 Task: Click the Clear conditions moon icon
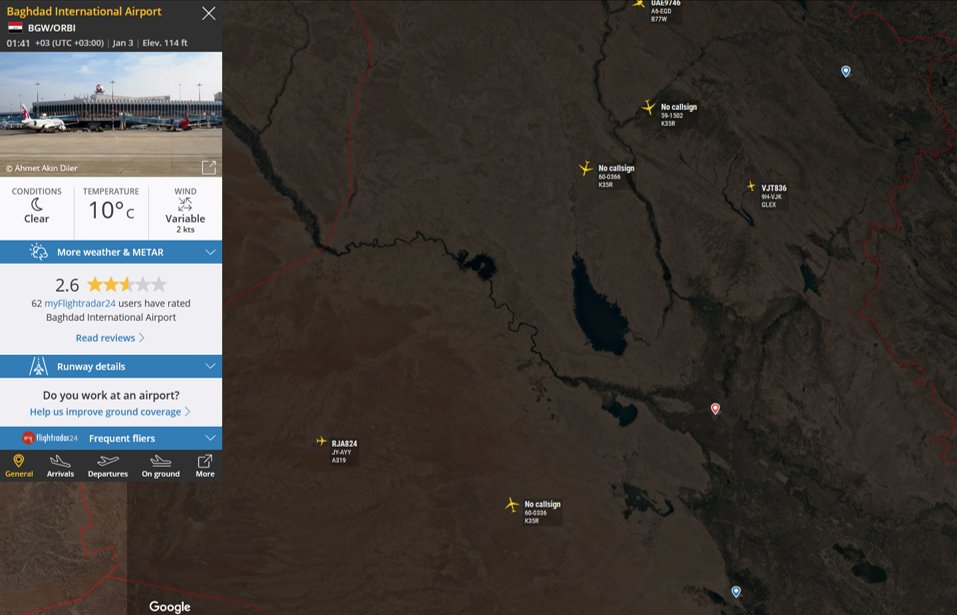point(37,205)
